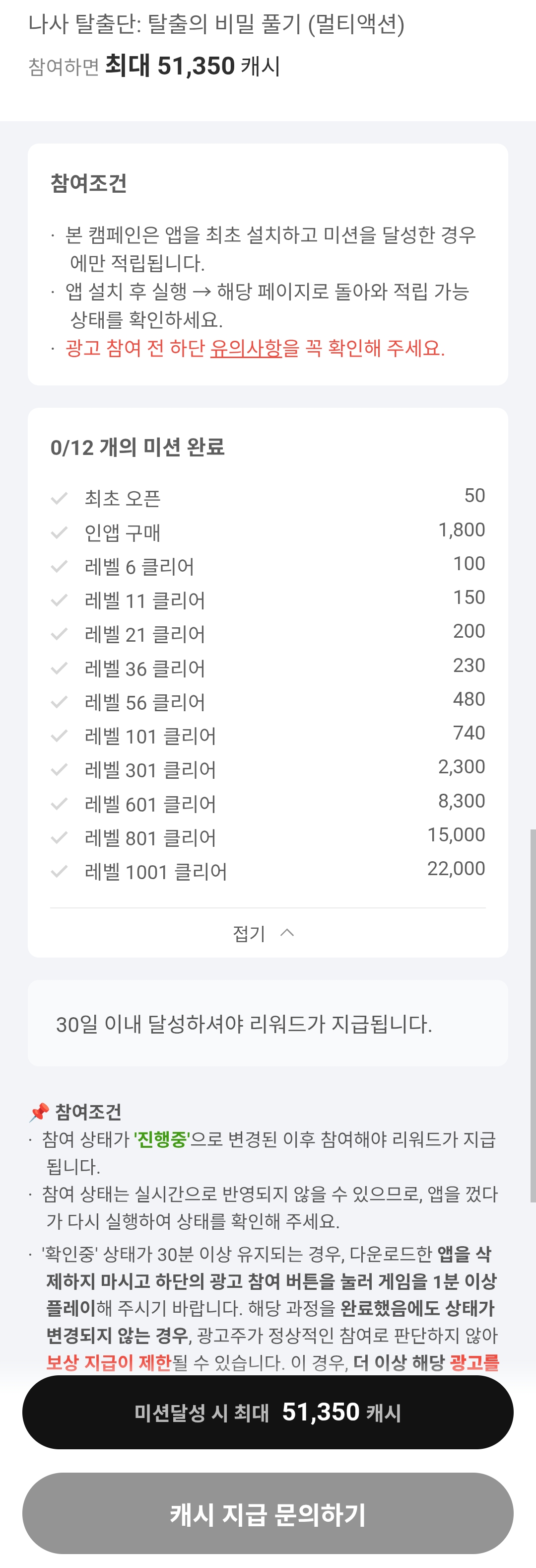Select the 레벨 601 클리어 mission row
This screenshot has width=536, height=1568.
[x=268, y=804]
